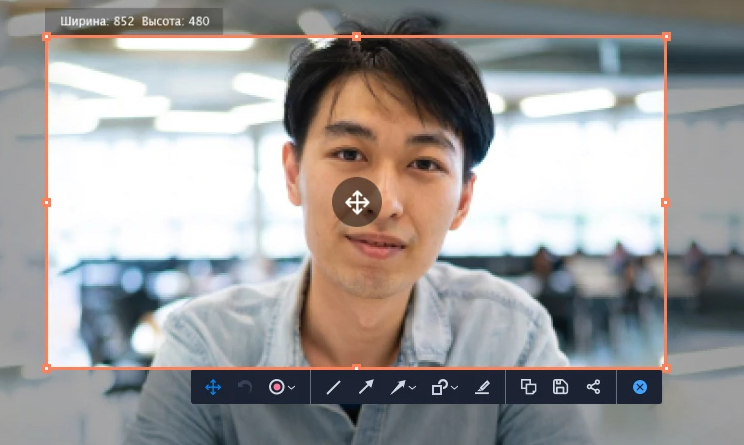Click the center move handle circle
The width and height of the screenshot is (744, 445).
coord(357,202)
